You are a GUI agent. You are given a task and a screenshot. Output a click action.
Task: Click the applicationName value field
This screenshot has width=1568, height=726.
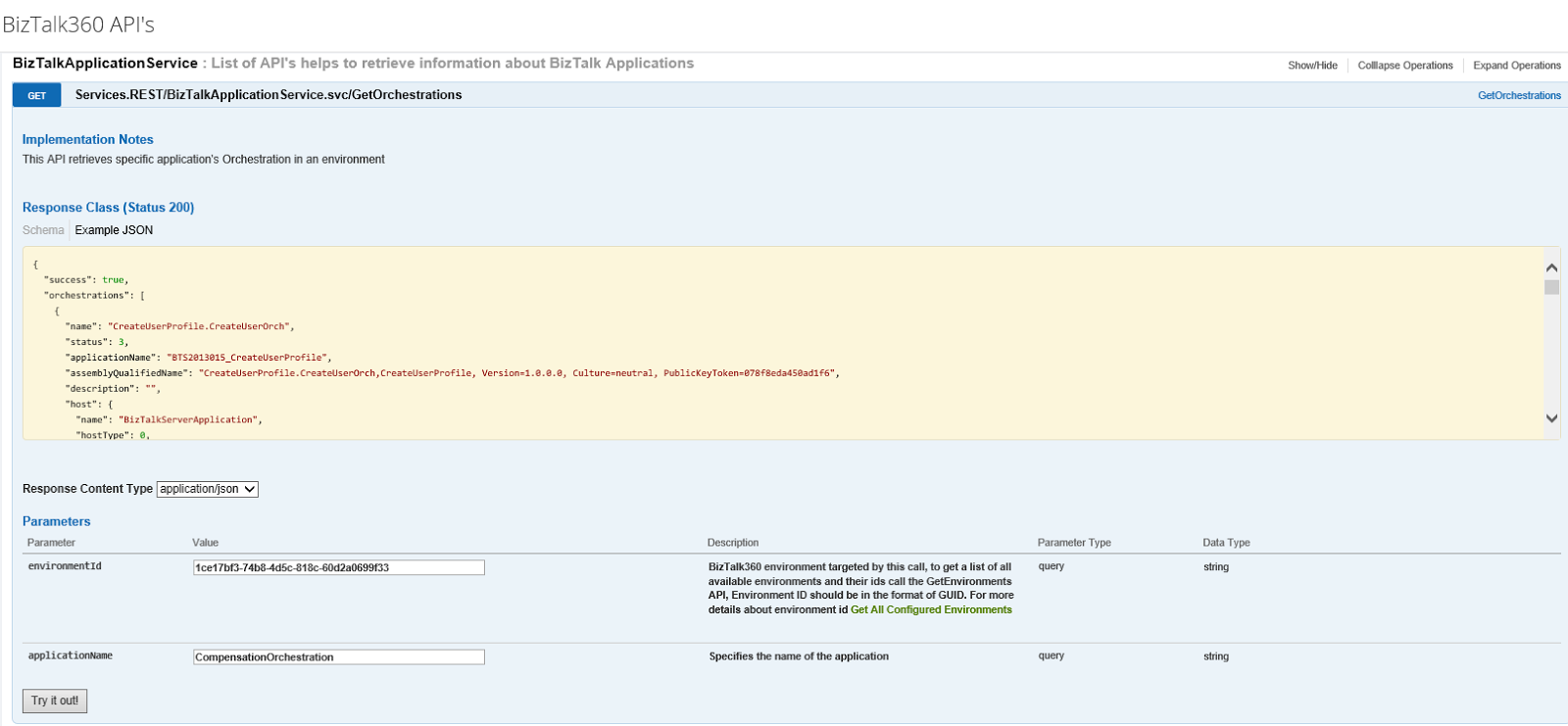tap(339, 656)
